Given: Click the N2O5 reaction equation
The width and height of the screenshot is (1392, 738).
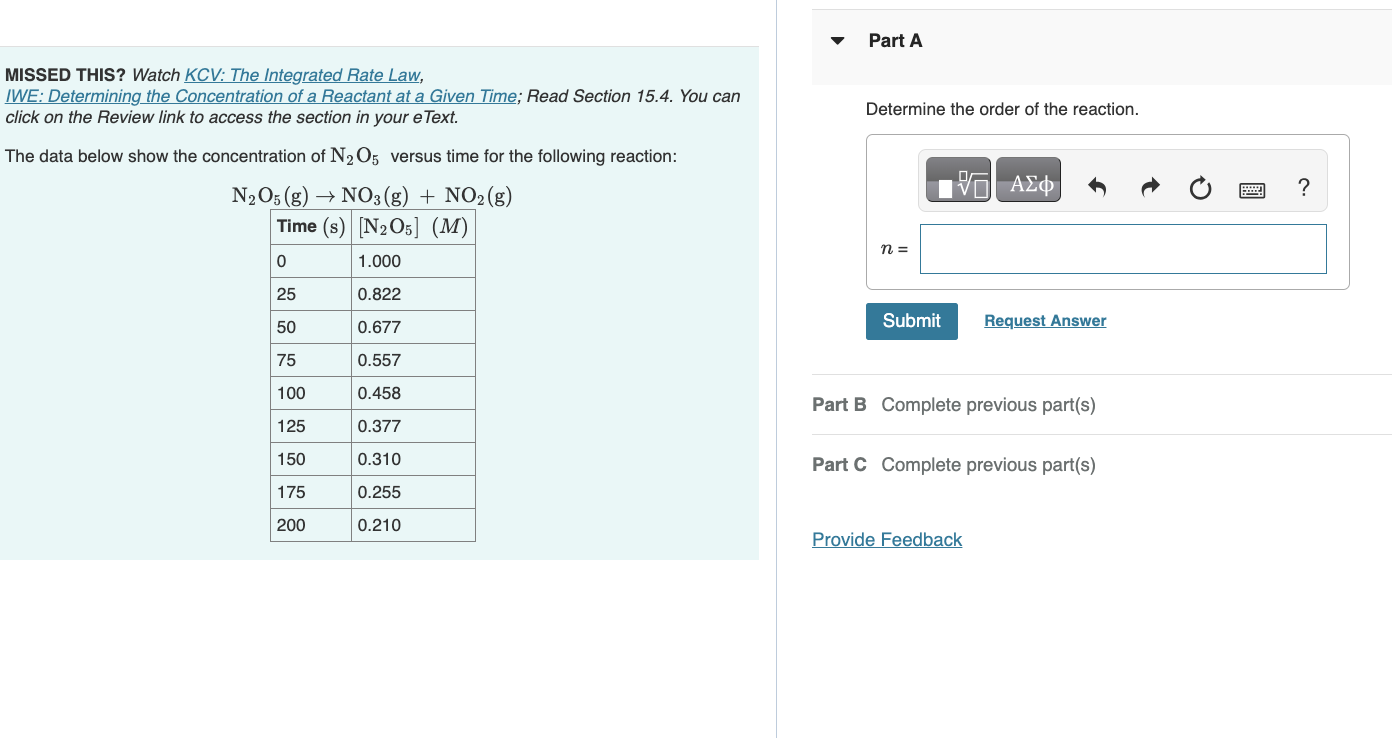Looking at the screenshot, I should click(370, 195).
